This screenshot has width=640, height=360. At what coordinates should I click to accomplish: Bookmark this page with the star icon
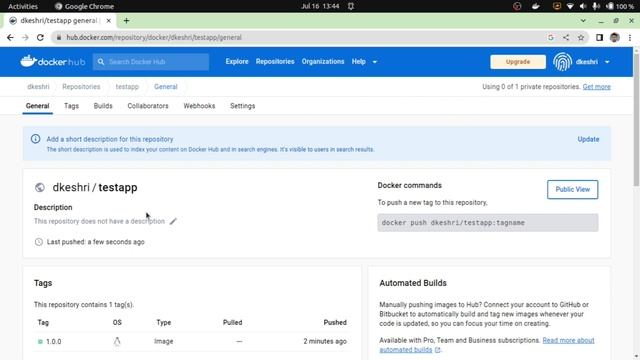581,38
